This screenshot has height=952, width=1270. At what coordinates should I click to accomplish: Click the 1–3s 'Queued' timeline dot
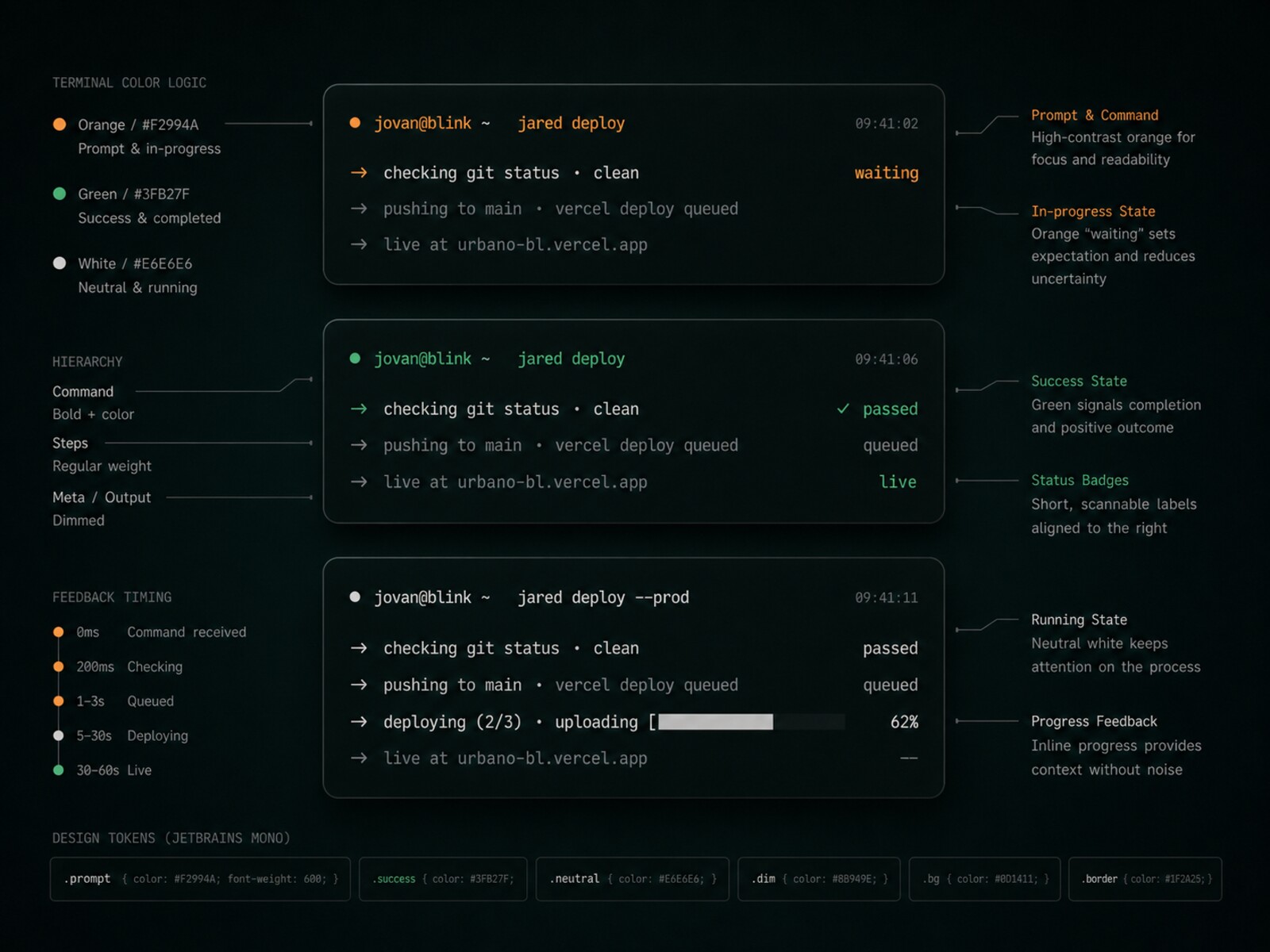point(58,701)
